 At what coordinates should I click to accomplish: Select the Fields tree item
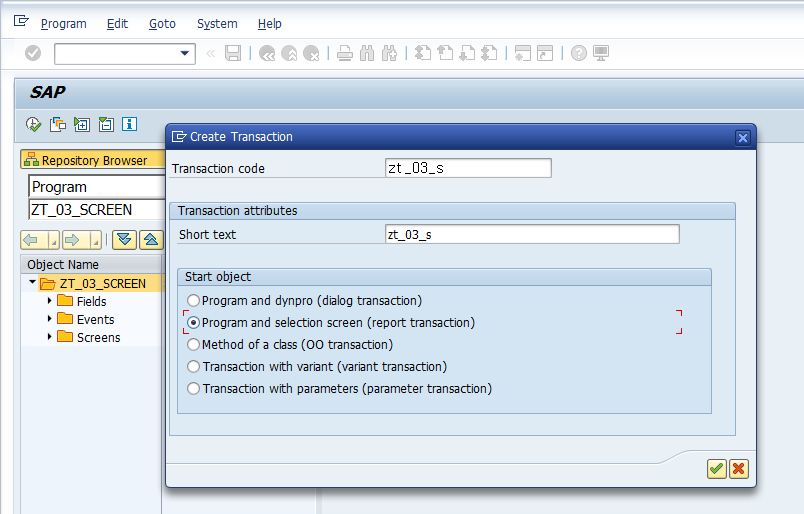[91, 301]
